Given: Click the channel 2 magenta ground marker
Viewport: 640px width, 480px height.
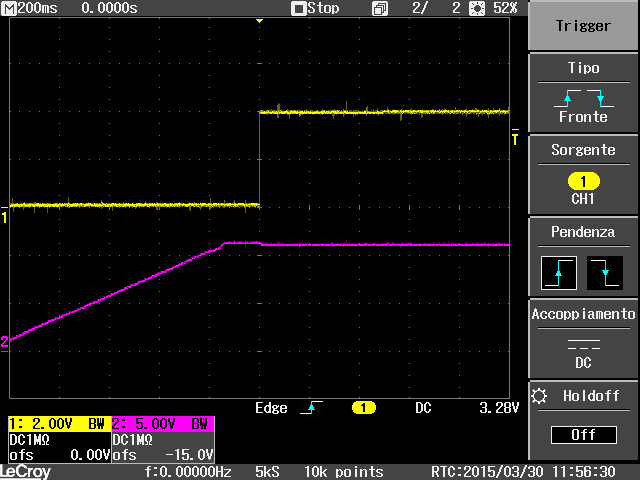Looking at the screenshot, I should (x=4, y=343).
